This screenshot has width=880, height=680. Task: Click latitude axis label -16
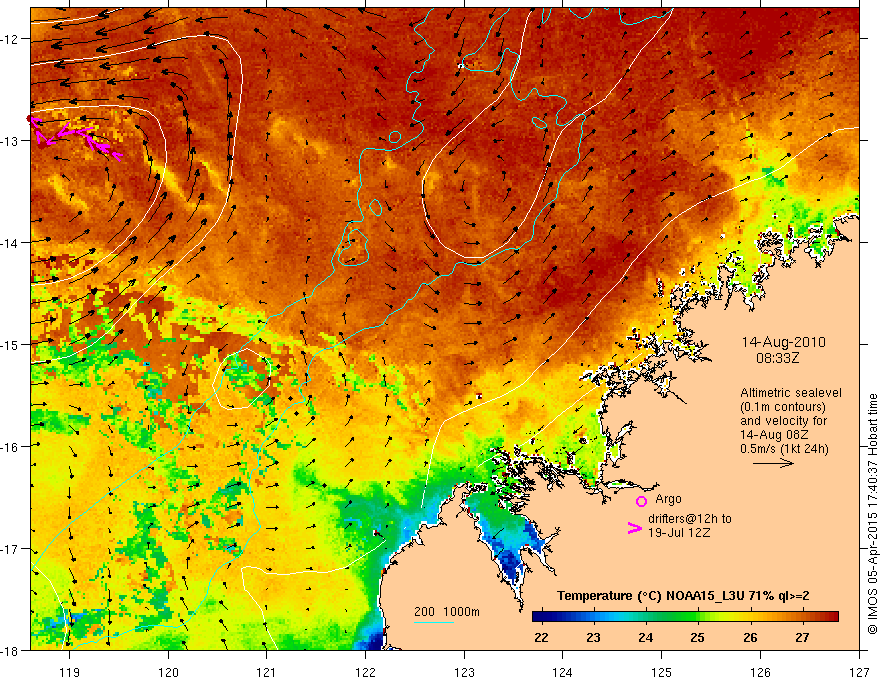[x=10, y=447]
